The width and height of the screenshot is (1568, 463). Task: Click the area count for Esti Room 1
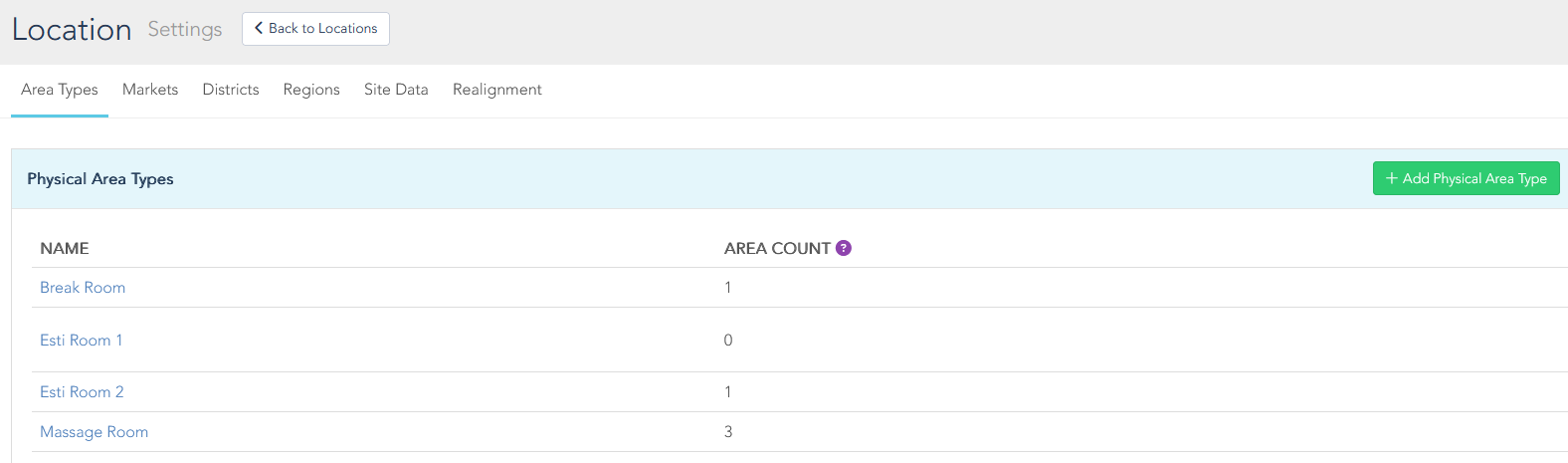[728, 341]
